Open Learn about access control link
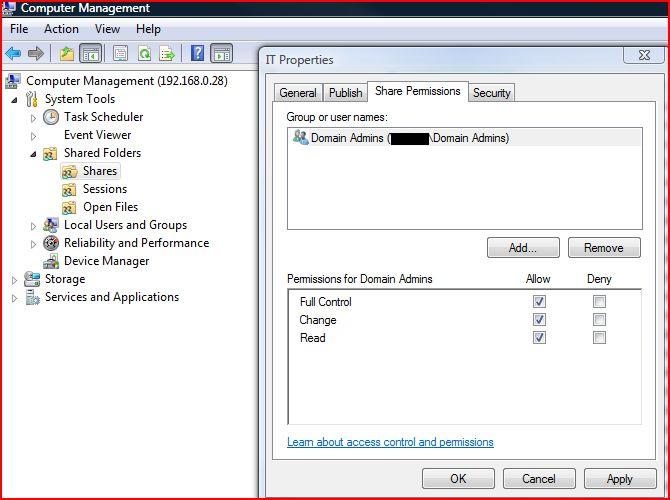This screenshot has width=670, height=500. point(390,442)
